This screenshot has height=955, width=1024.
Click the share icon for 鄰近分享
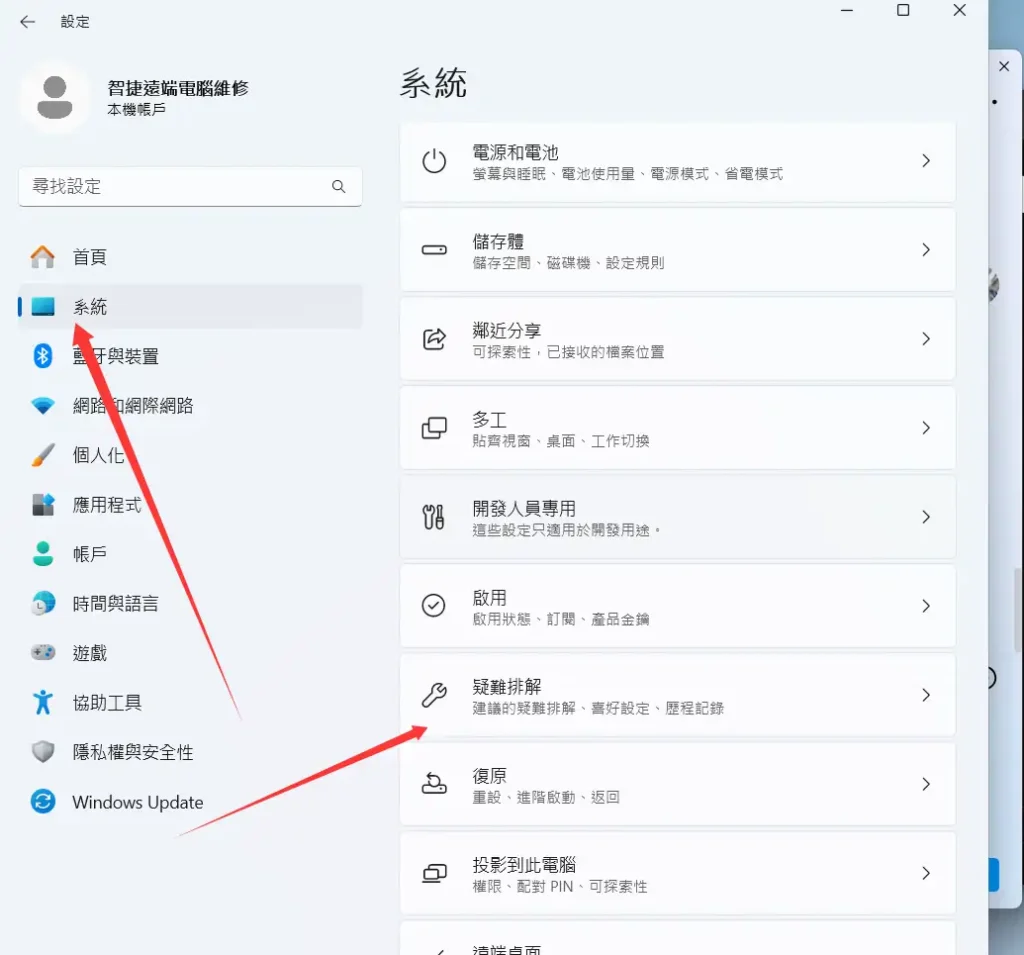click(x=434, y=339)
